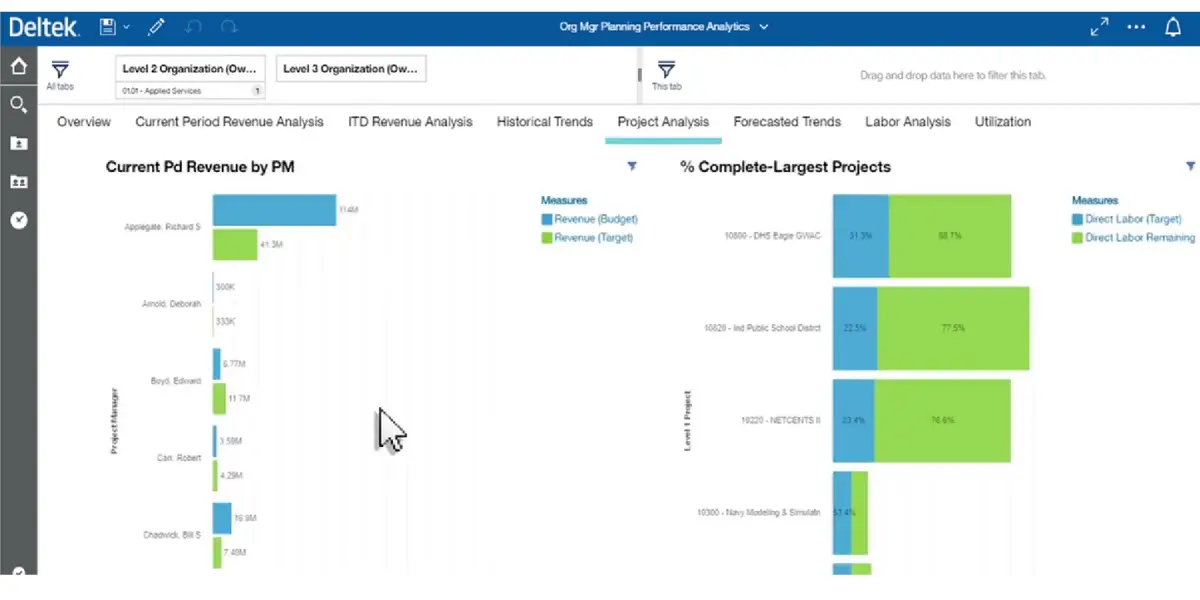Click the Boyd, Edward axis label

(x=176, y=381)
